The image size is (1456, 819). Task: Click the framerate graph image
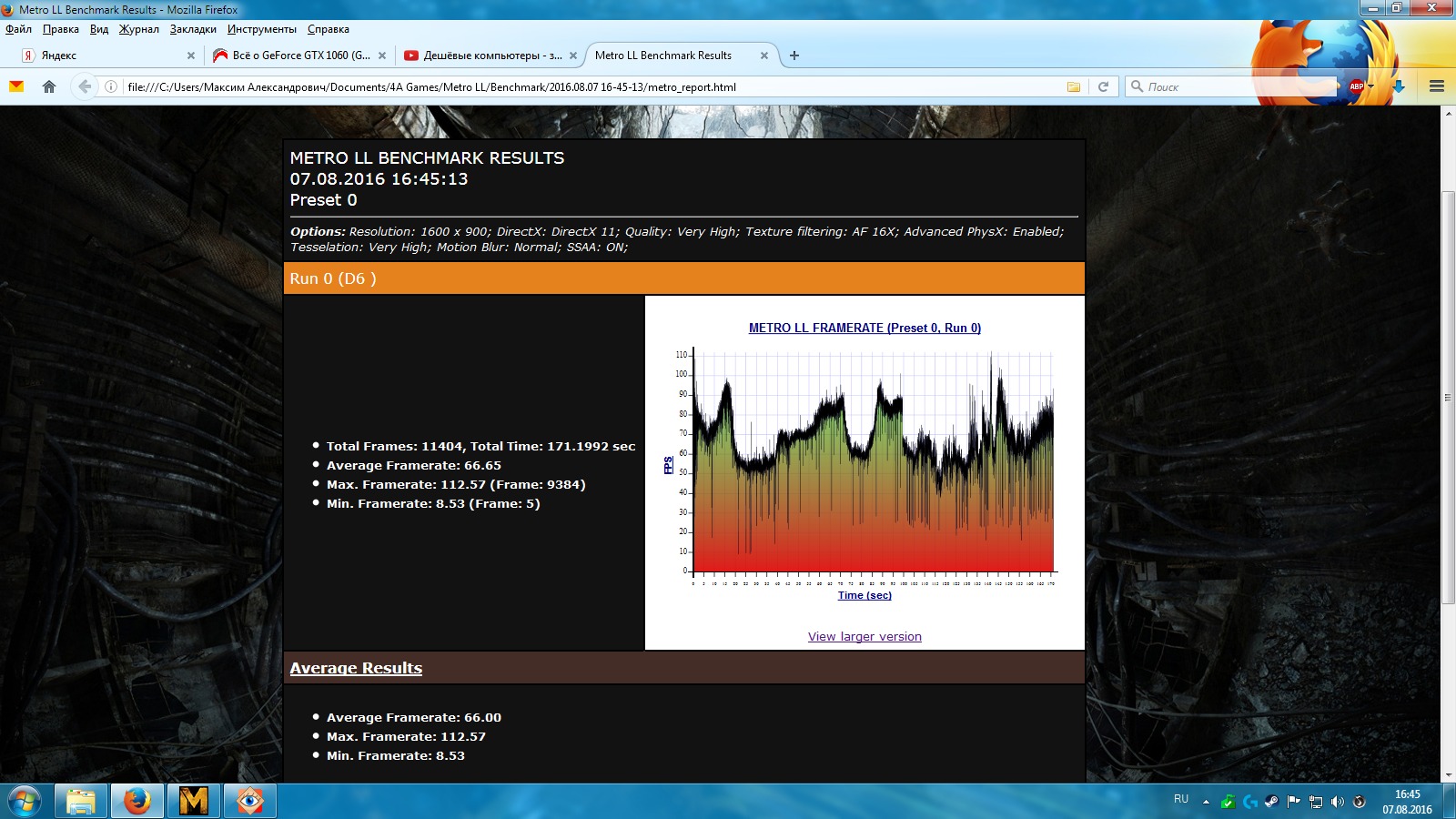point(864,461)
